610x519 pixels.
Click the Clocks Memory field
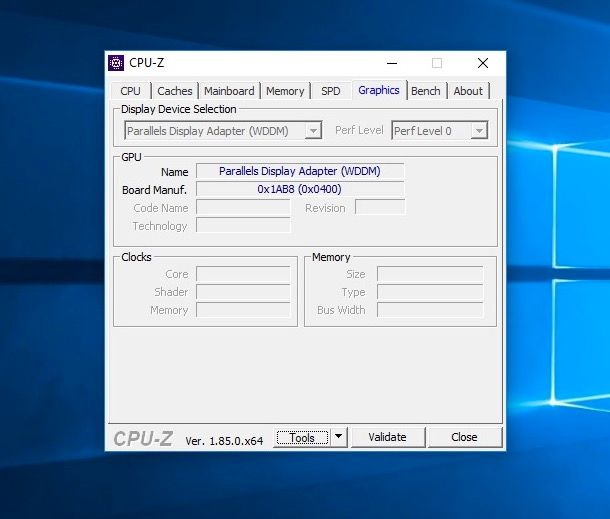pos(243,310)
